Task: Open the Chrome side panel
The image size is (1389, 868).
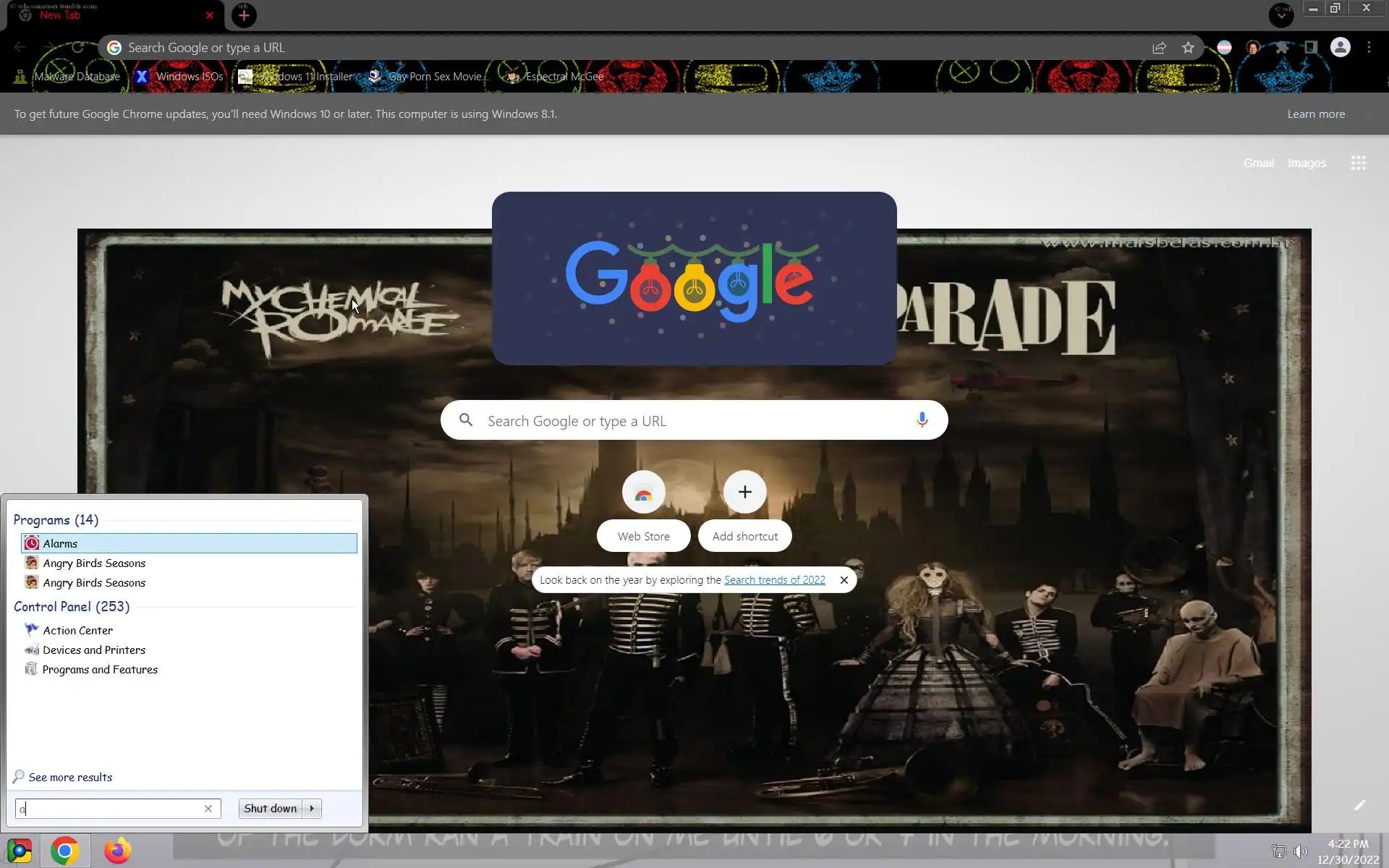Action: pos(1311,48)
